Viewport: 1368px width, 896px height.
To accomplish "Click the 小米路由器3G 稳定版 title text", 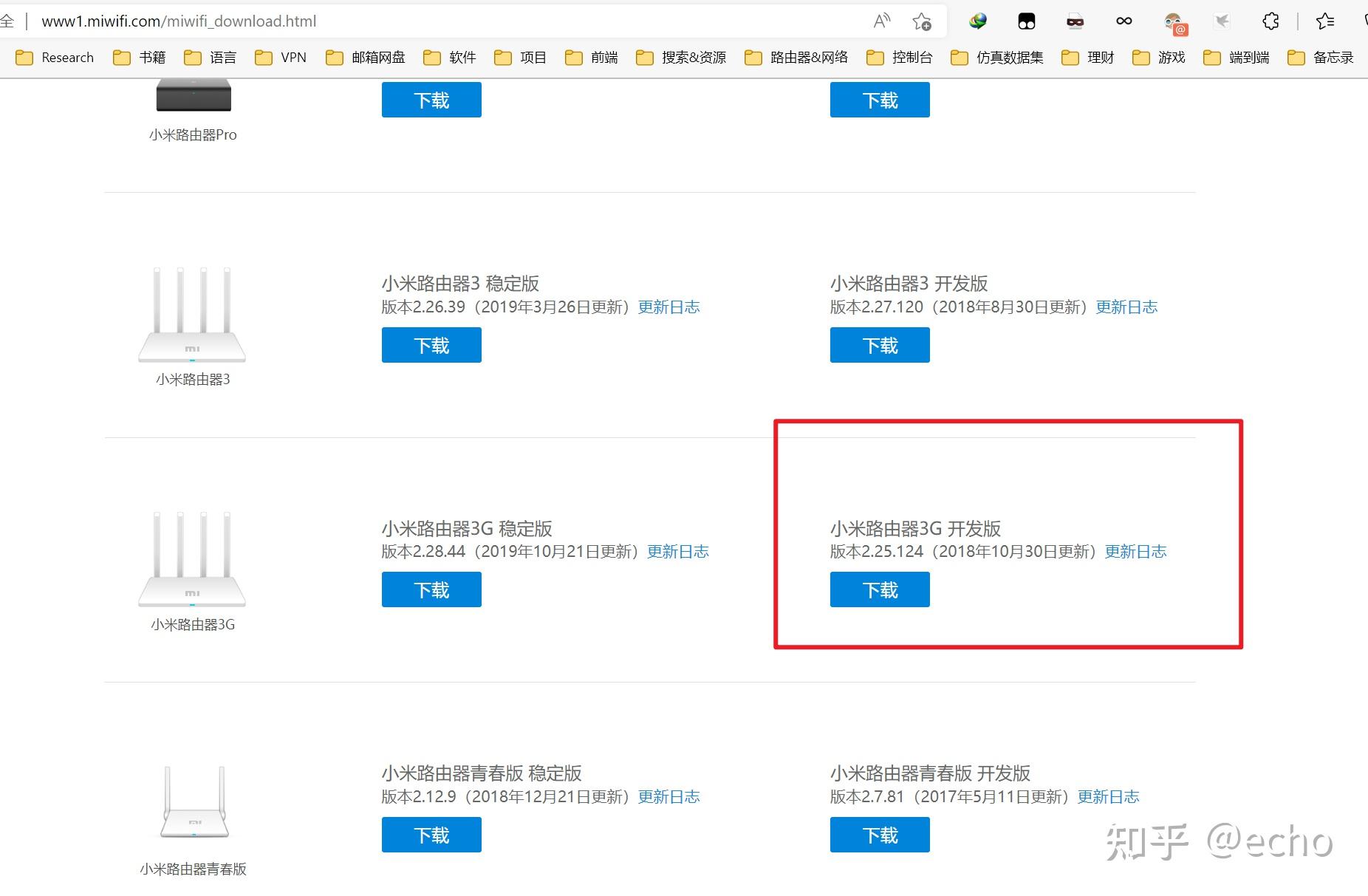I will pos(467,529).
